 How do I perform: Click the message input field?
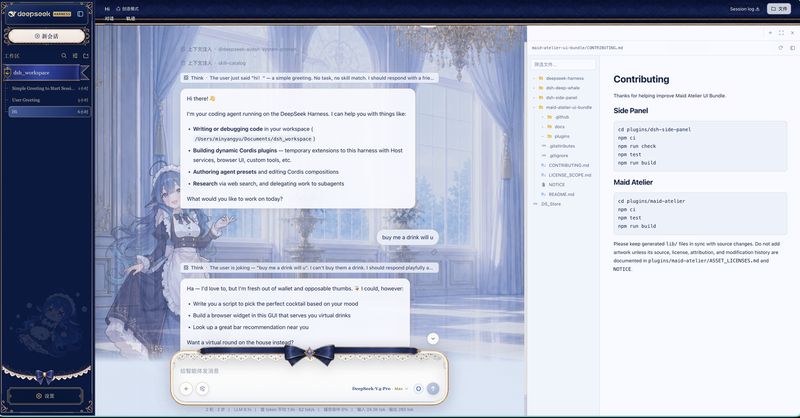click(310, 371)
